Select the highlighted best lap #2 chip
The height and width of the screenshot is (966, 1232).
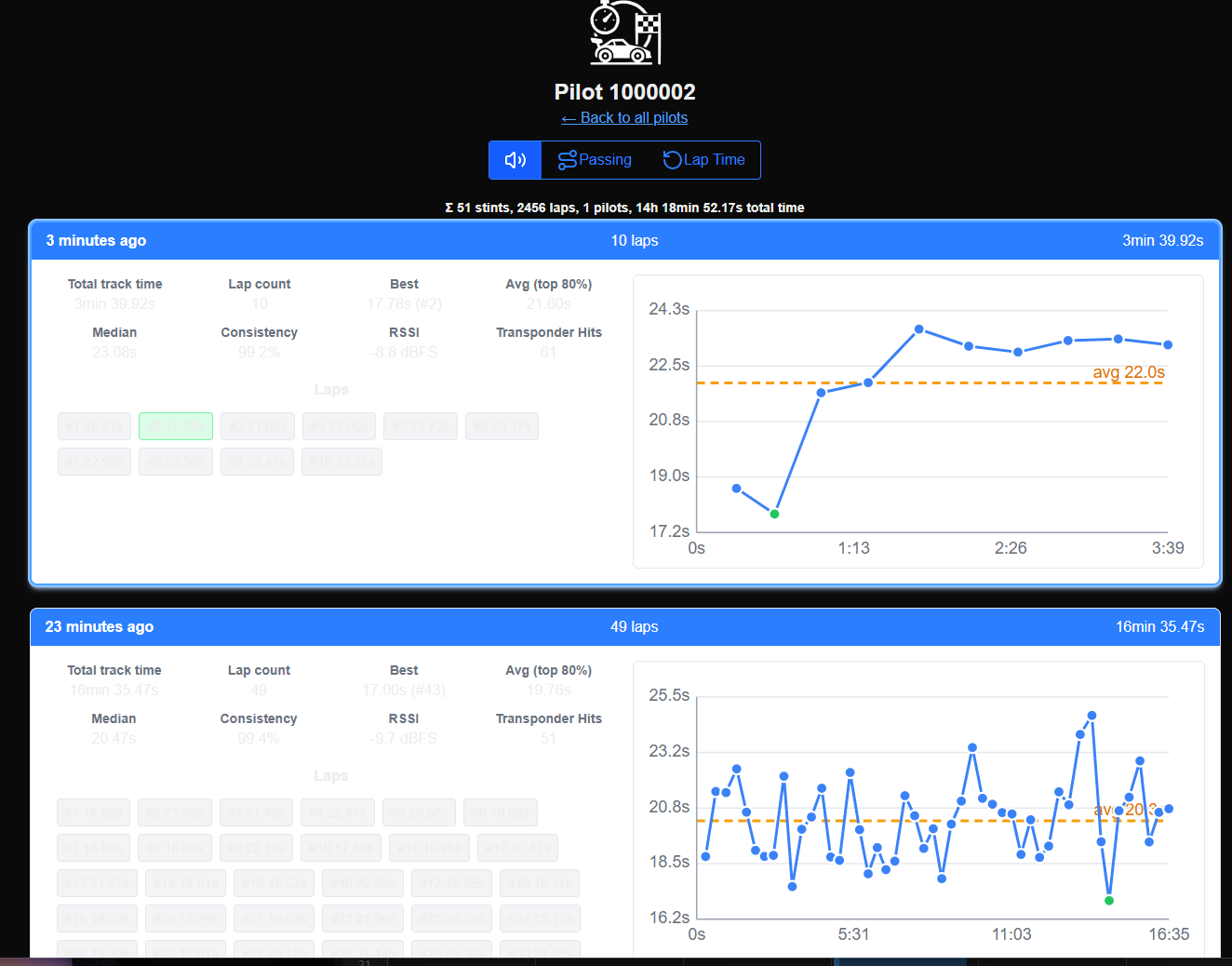tap(176, 426)
